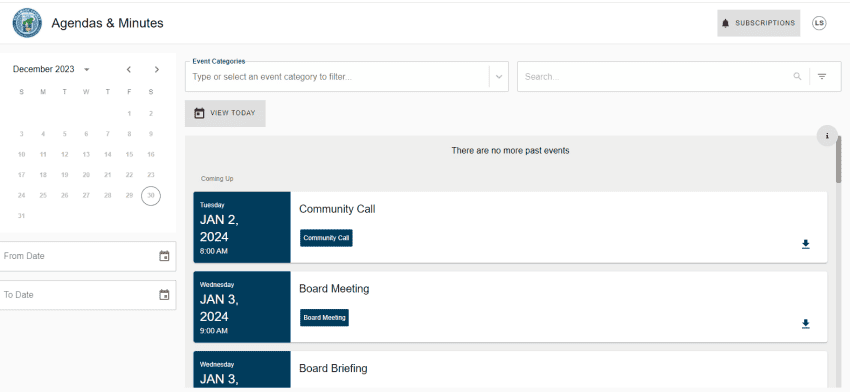Go to the next month
Viewport: 850px width, 392px height.
coord(157,69)
